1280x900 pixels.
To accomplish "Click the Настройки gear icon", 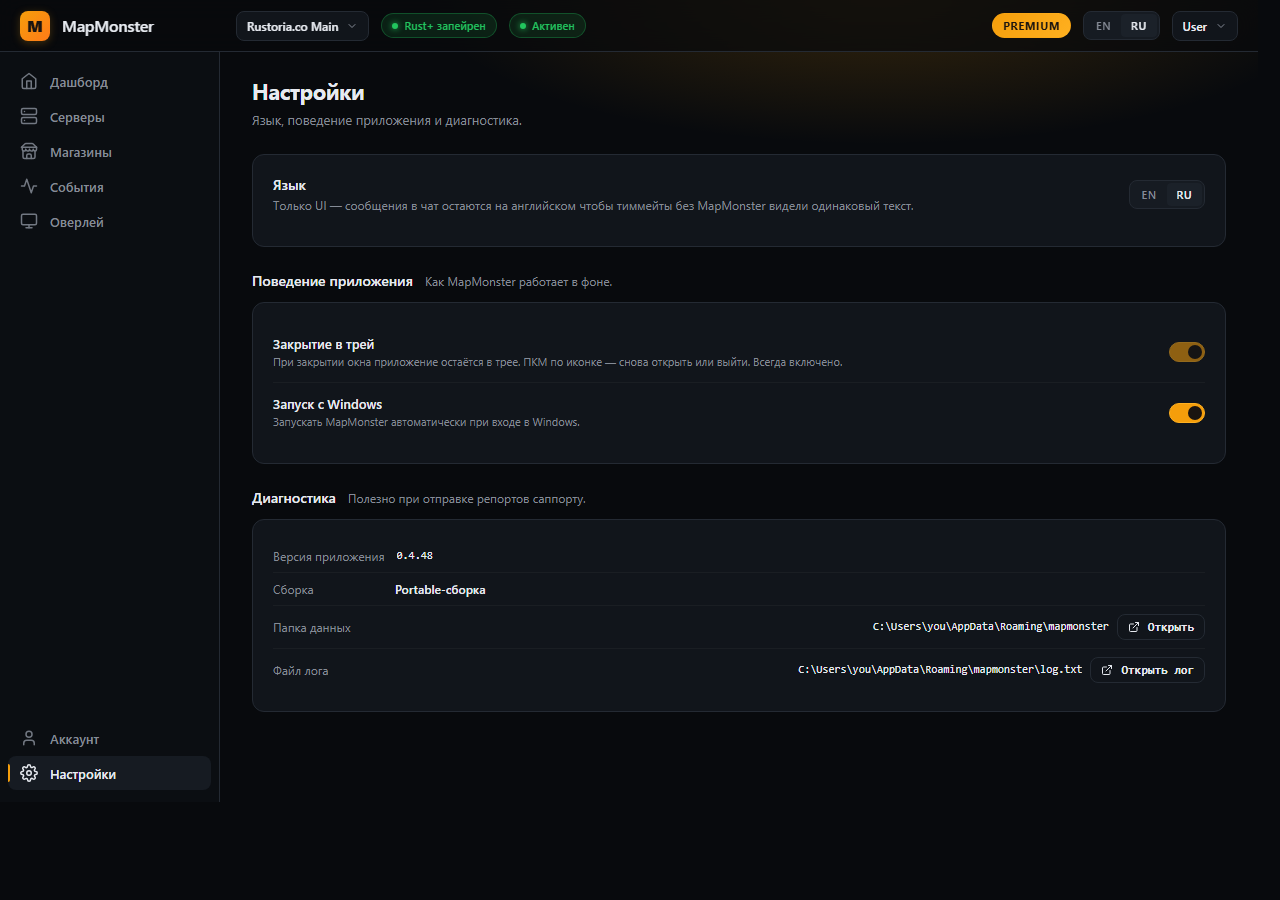I will tap(29, 774).
